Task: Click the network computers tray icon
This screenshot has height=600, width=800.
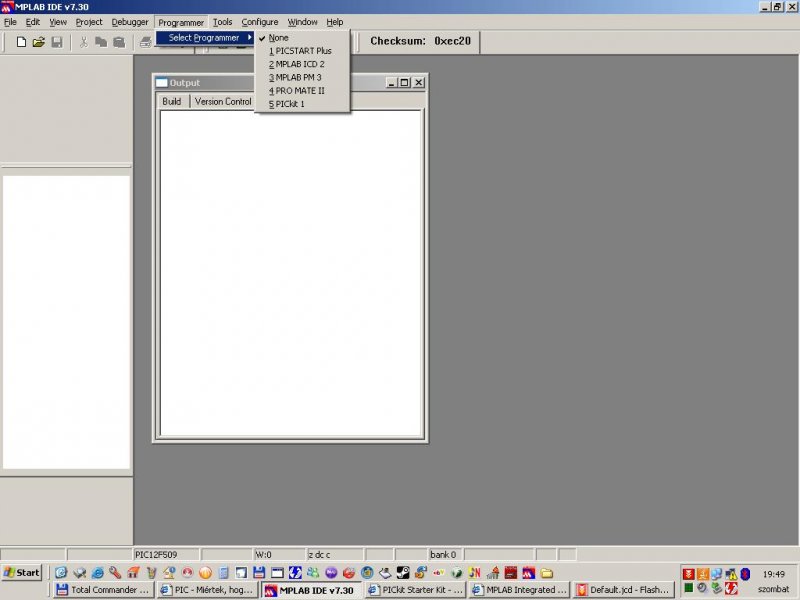Action: 716,574
